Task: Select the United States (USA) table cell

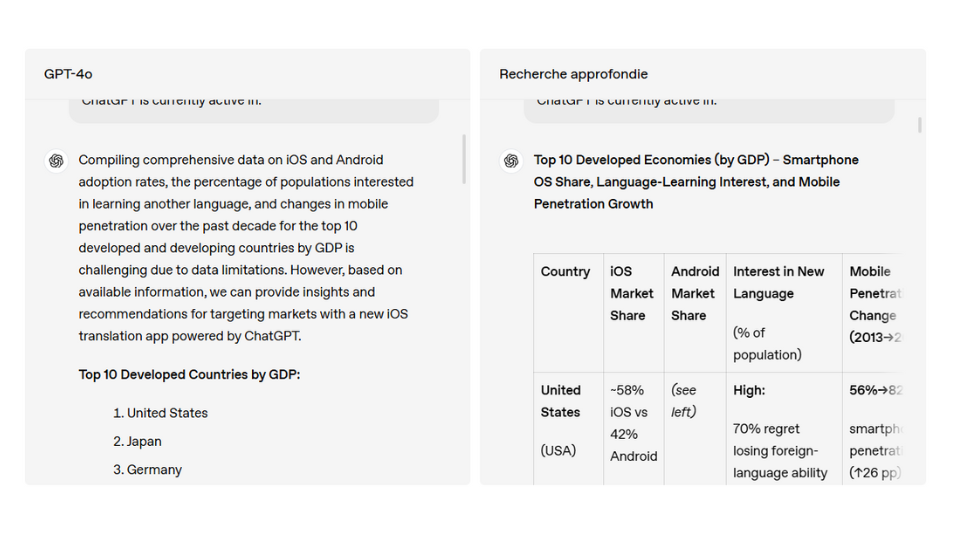Action: (561, 420)
